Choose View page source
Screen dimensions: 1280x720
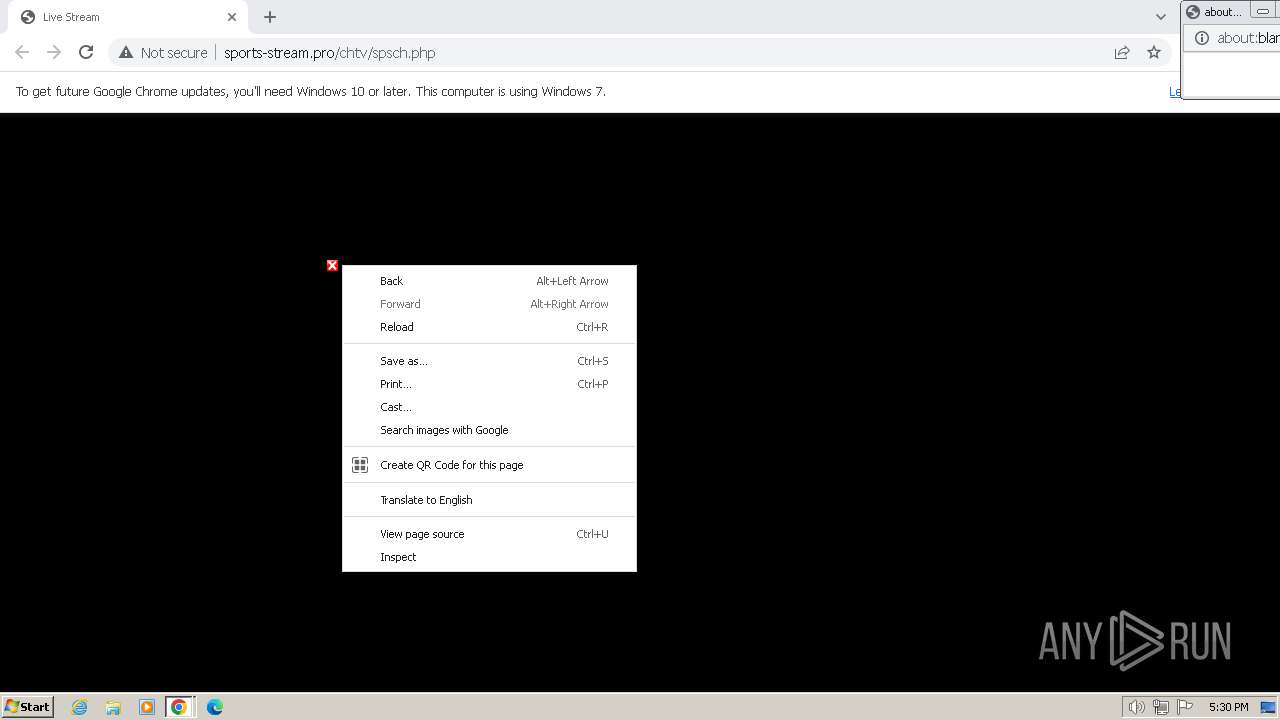coord(489,534)
